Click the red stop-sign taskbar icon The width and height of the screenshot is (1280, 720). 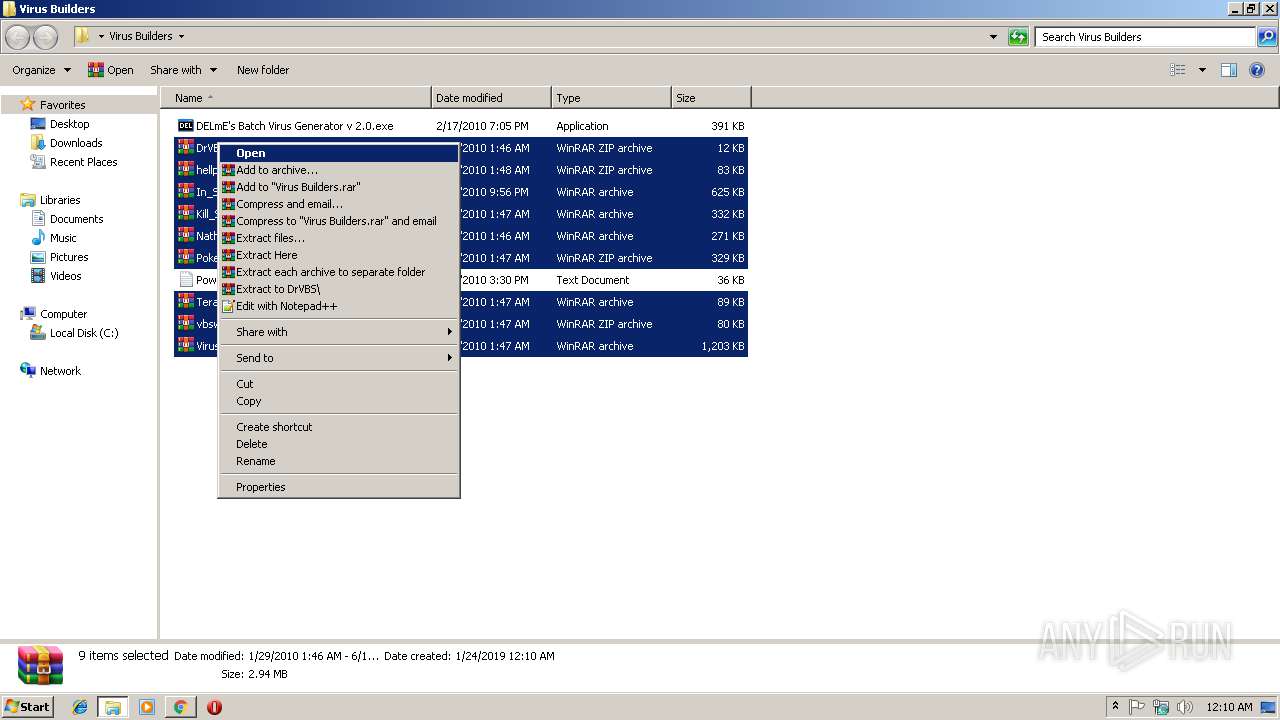coord(214,707)
